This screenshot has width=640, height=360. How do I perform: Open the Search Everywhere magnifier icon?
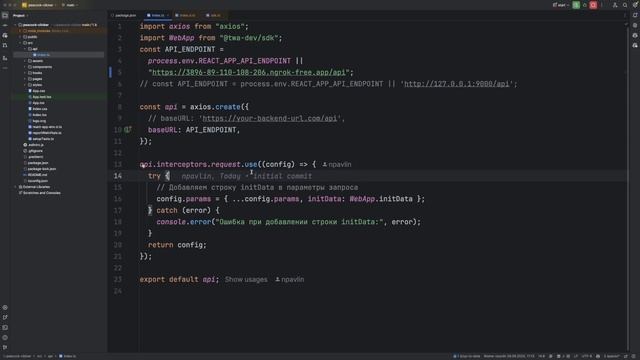tap(625, 5)
